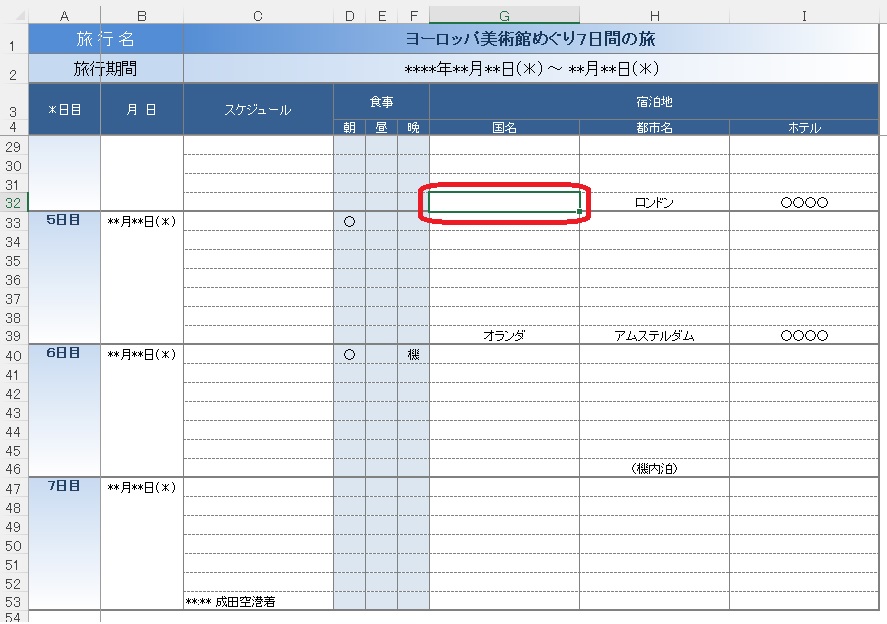
Task: Select row header 46
Action: point(13,468)
